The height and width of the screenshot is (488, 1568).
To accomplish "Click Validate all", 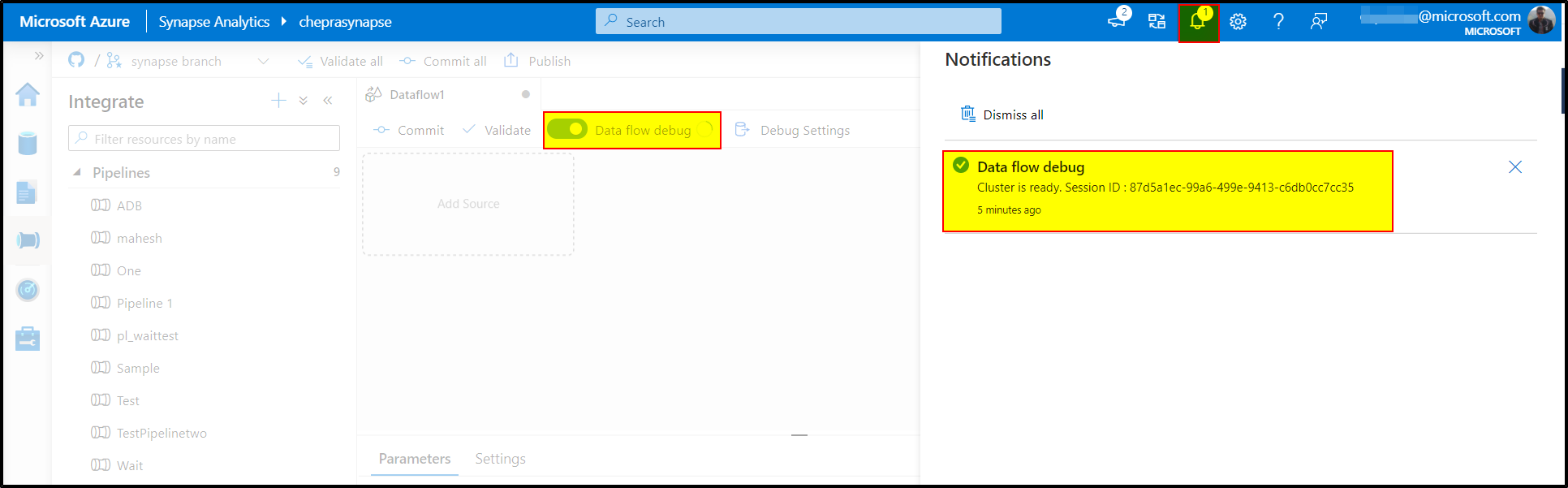I will (340, 62).
